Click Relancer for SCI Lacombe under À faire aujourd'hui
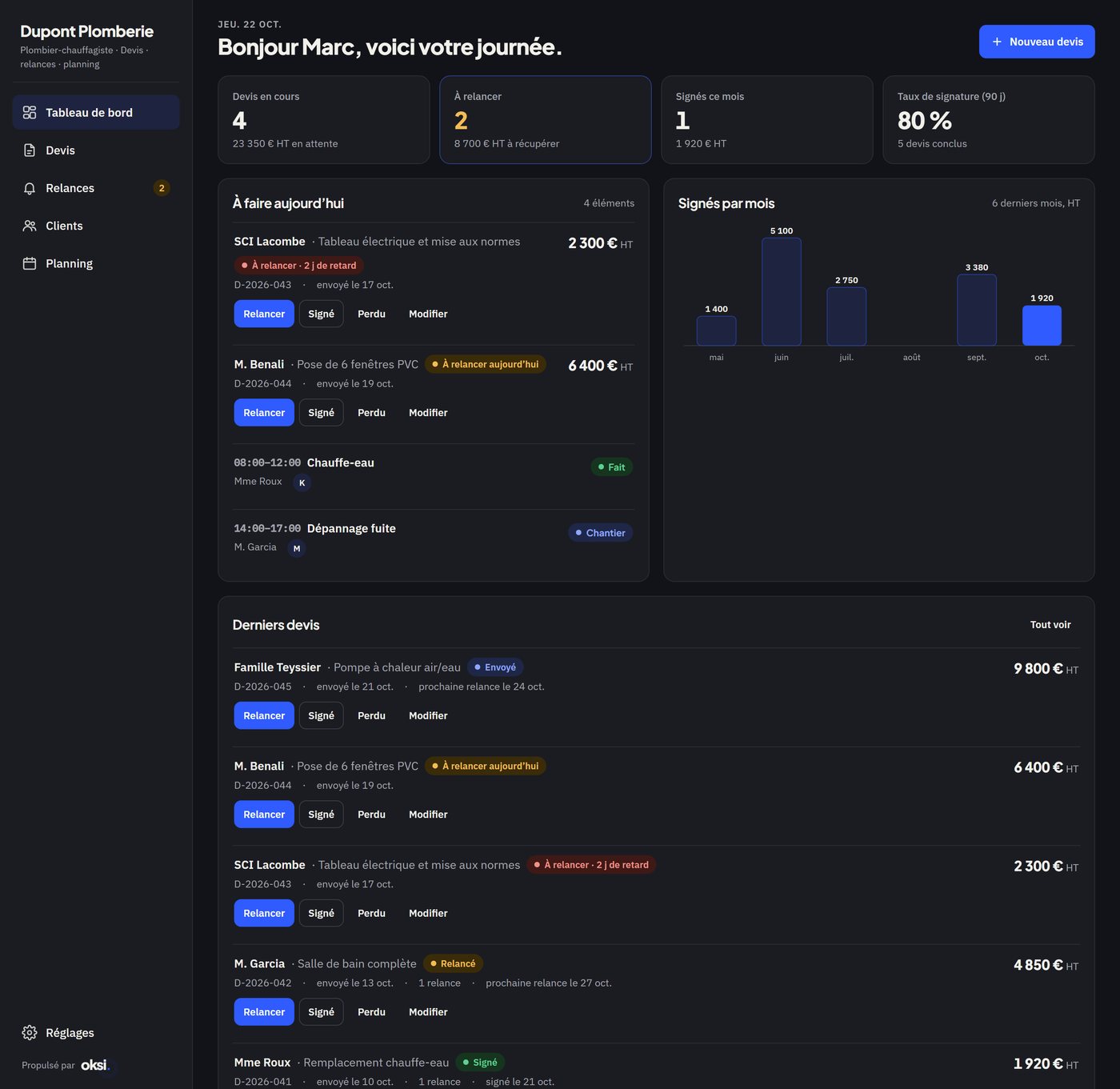The height and width of the screenshot is (1089, 1120). point(264,314)
